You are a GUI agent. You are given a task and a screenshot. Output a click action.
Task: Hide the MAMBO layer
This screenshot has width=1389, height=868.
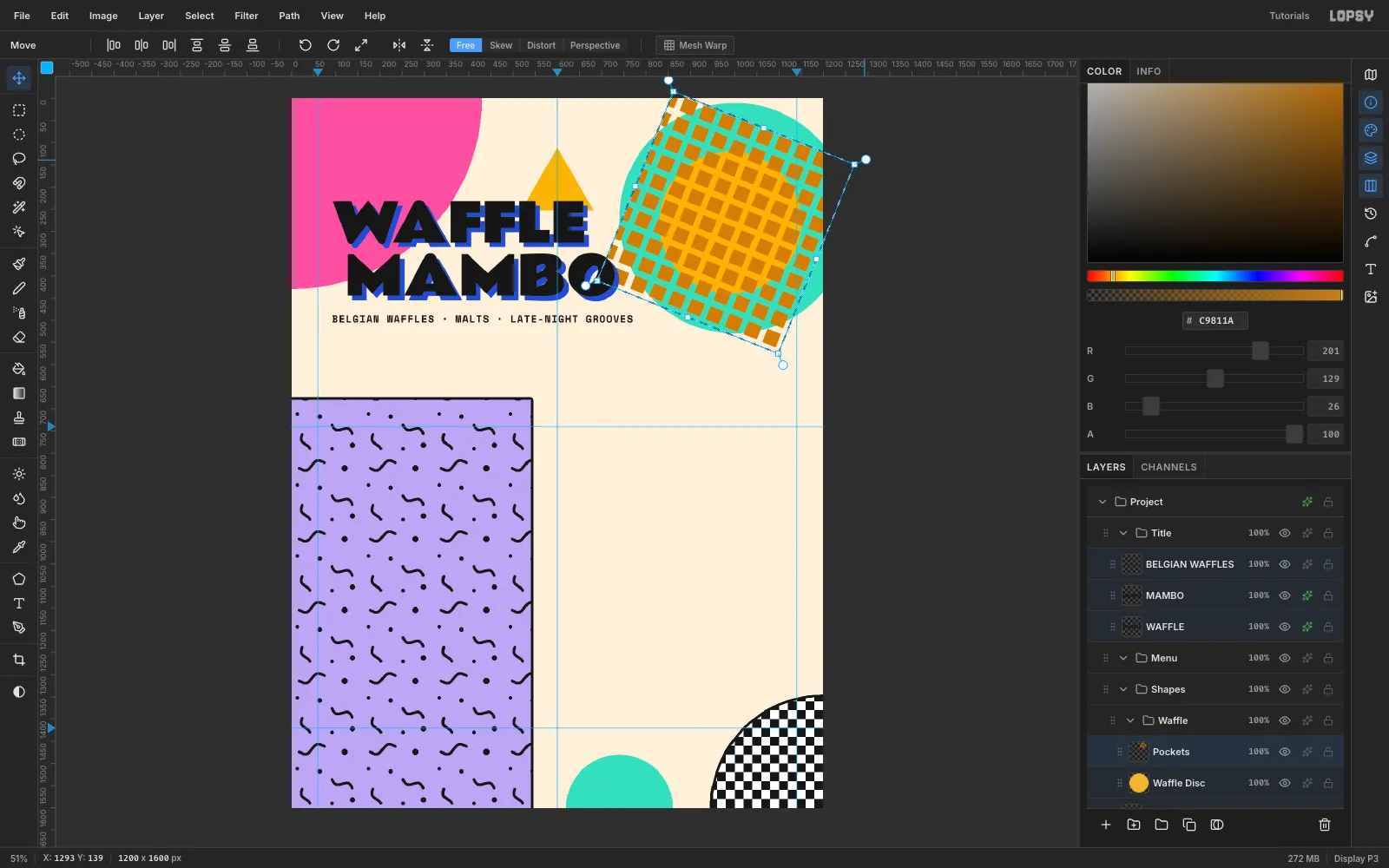point(1285,595)
